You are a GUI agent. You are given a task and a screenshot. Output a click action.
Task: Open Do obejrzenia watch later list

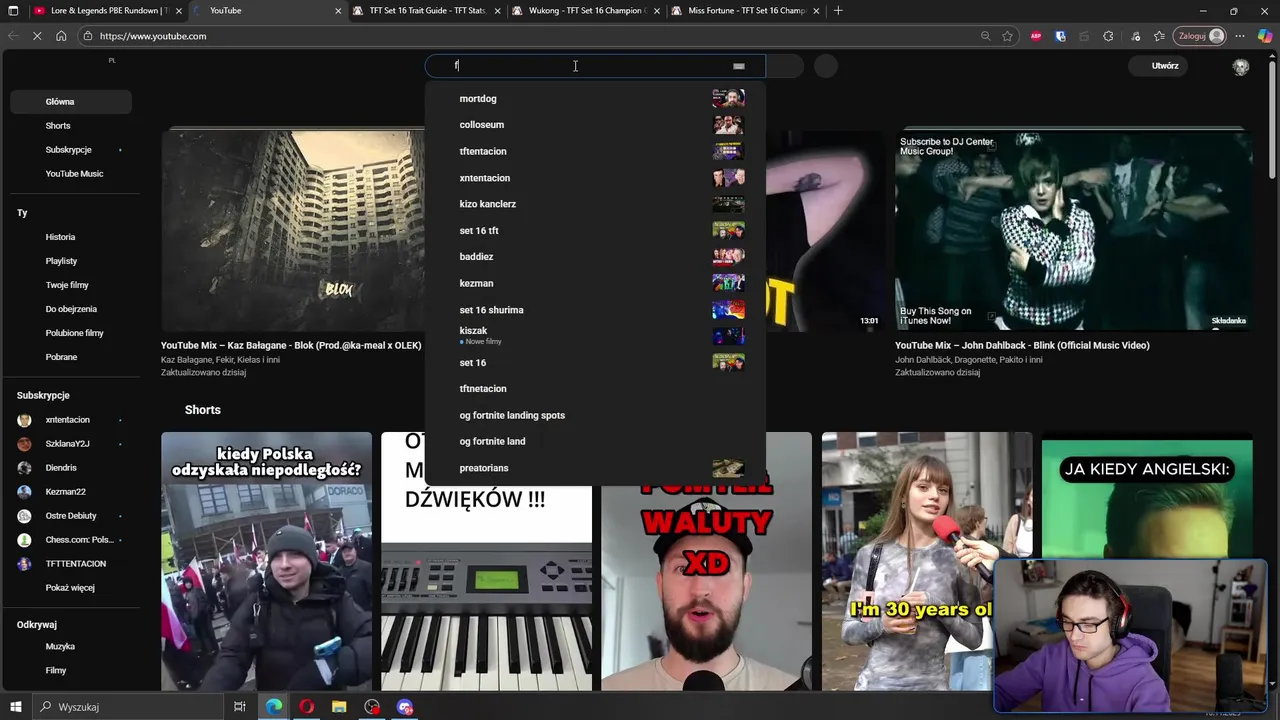coord(70,309)
